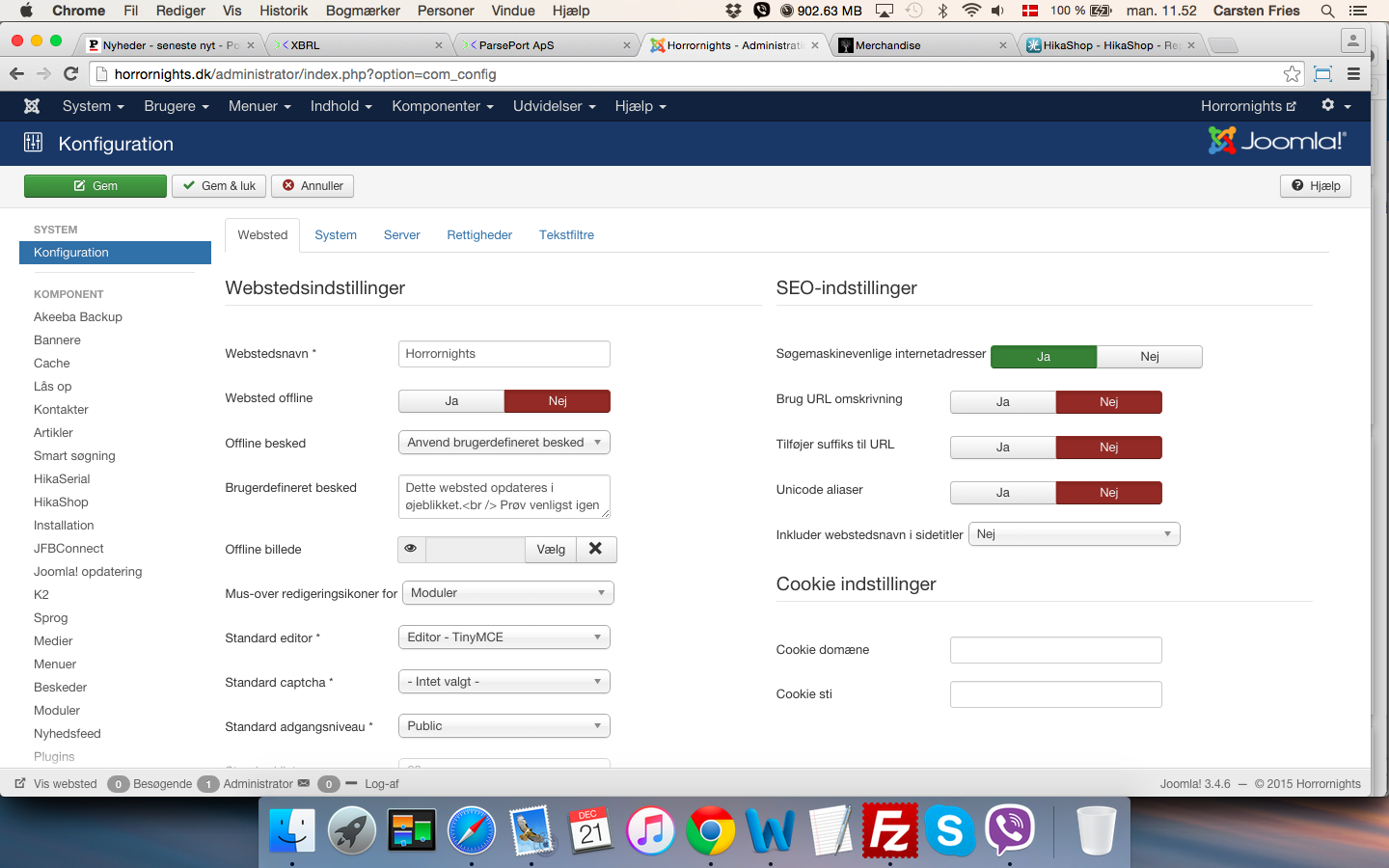The height and width of the screenshot is (868, 1389).
Task: Open Dropbox menu bar icon
Action: tap(734, 11)
